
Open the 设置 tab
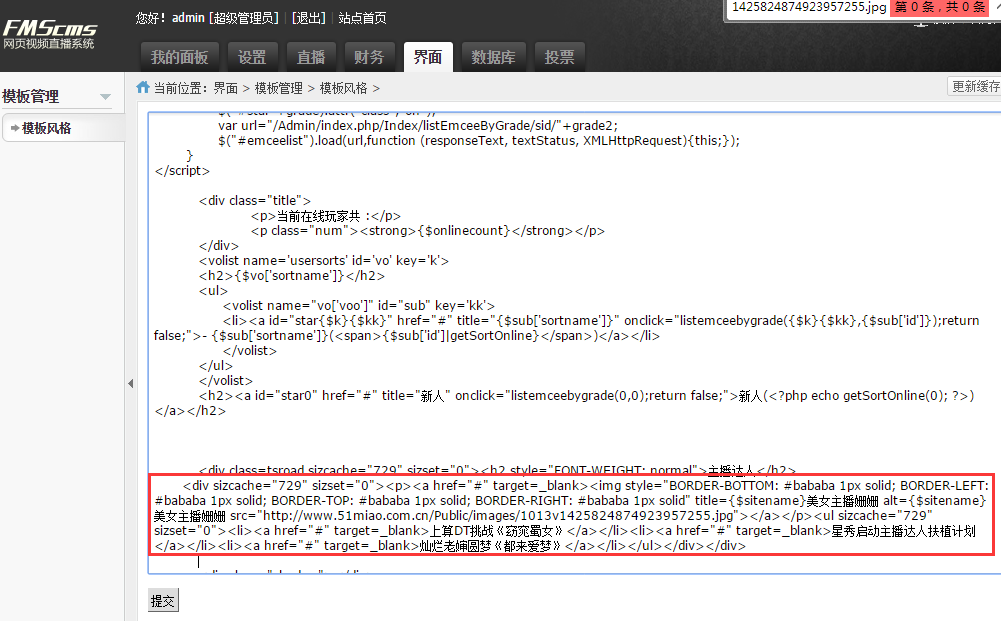tap(252, 57)
